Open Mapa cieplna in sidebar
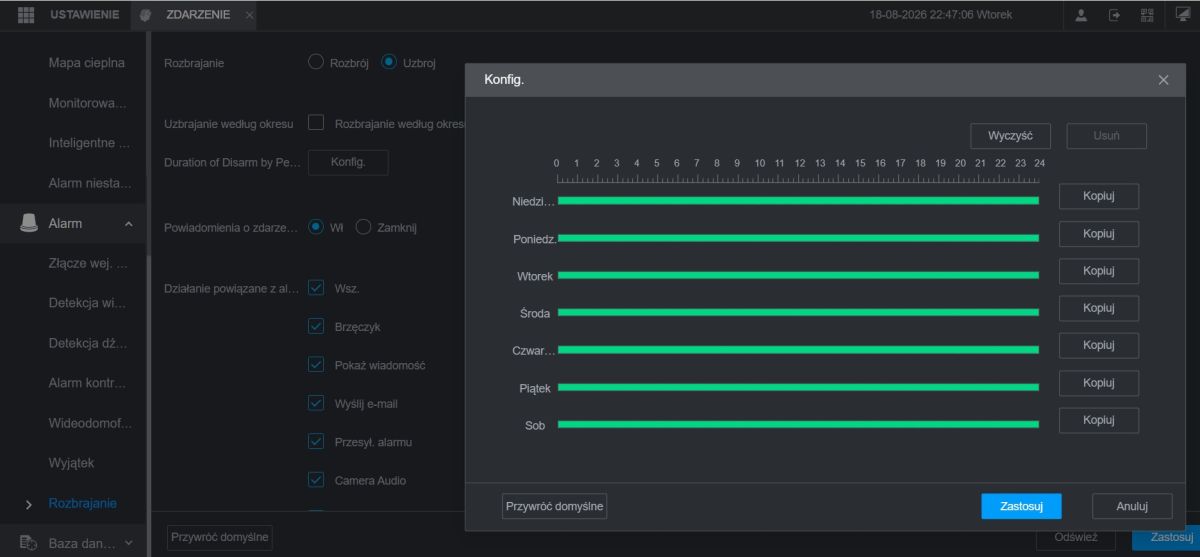The width and height of the screenshot is (1200, 557). [x=87, y=63]
